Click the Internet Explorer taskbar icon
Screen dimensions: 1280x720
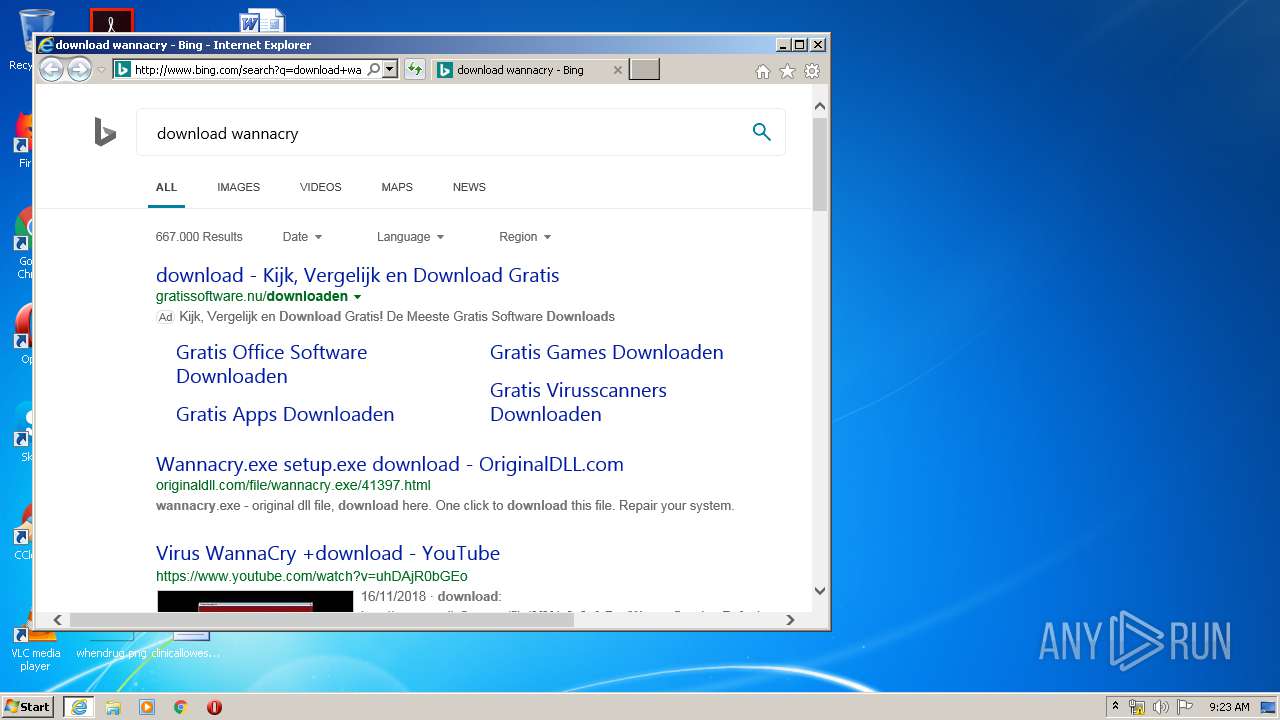[79, 707]
